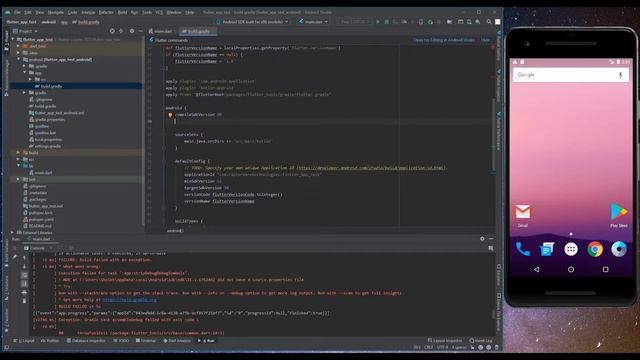Open the File menu
This screenshot has height=360, width=640.
click(x=17, y=12)
